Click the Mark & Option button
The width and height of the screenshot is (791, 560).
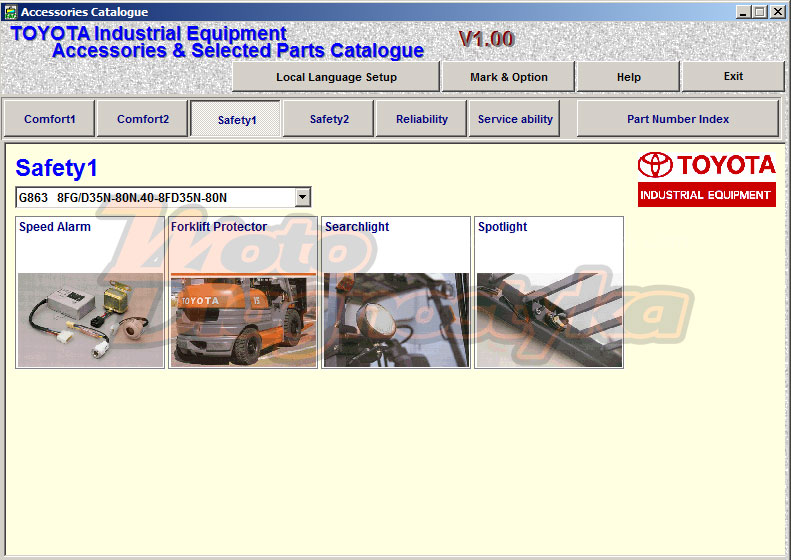point(508,77)
